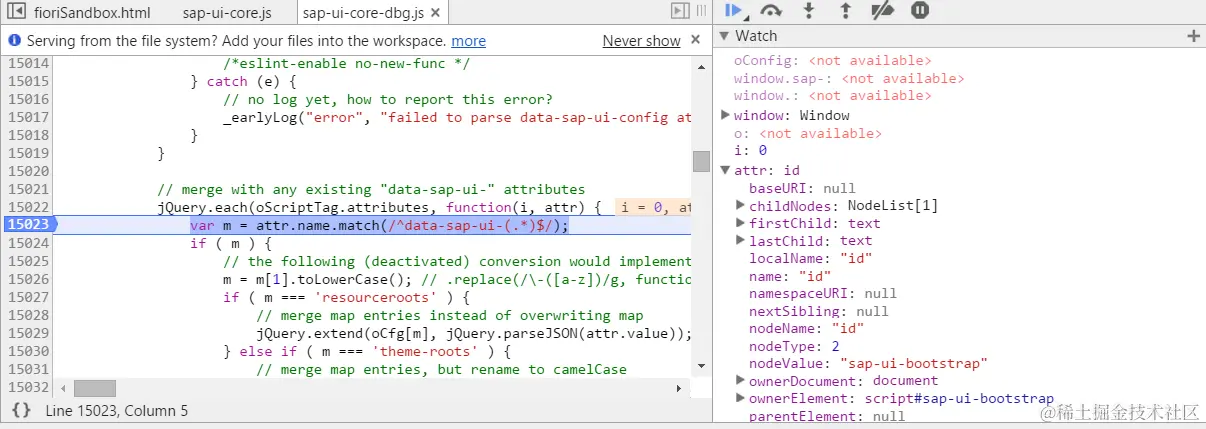Pretty print the source code

pos(20,411)
